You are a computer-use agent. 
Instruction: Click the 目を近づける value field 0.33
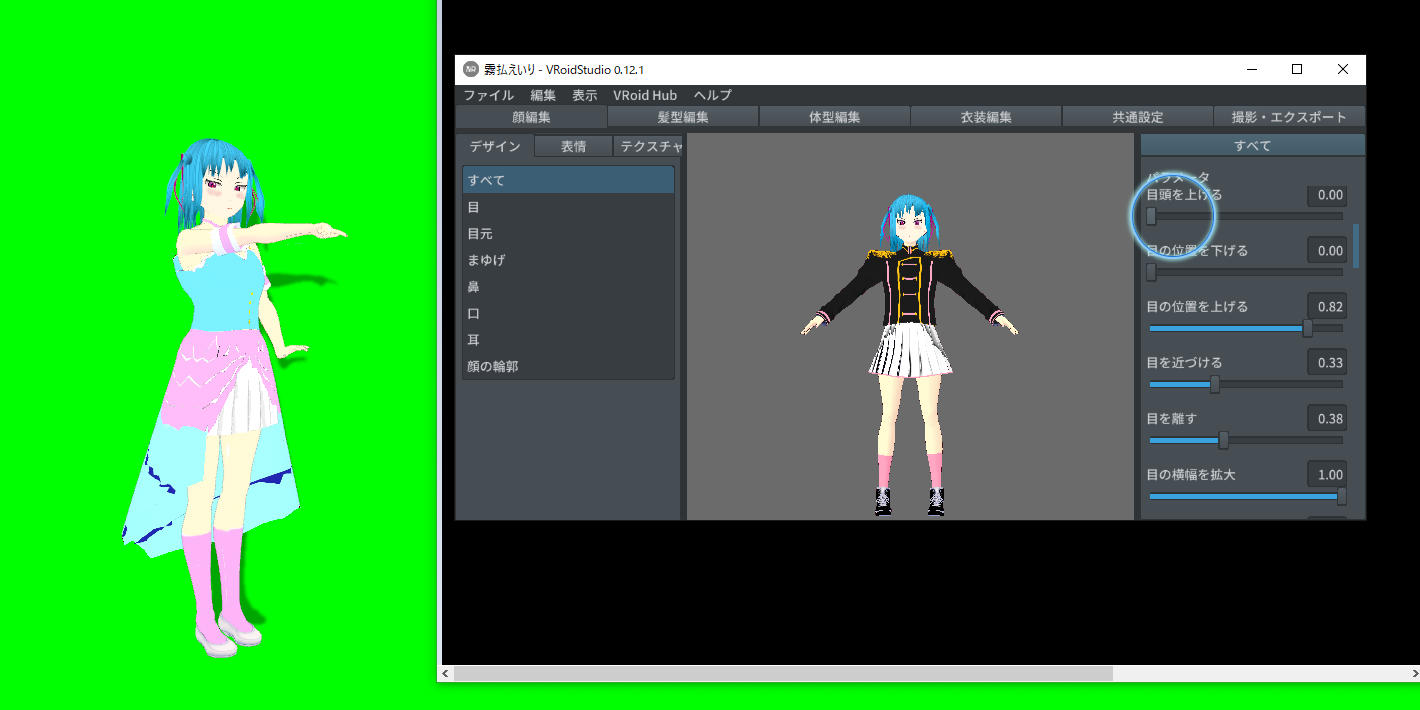click(1326, 362)
